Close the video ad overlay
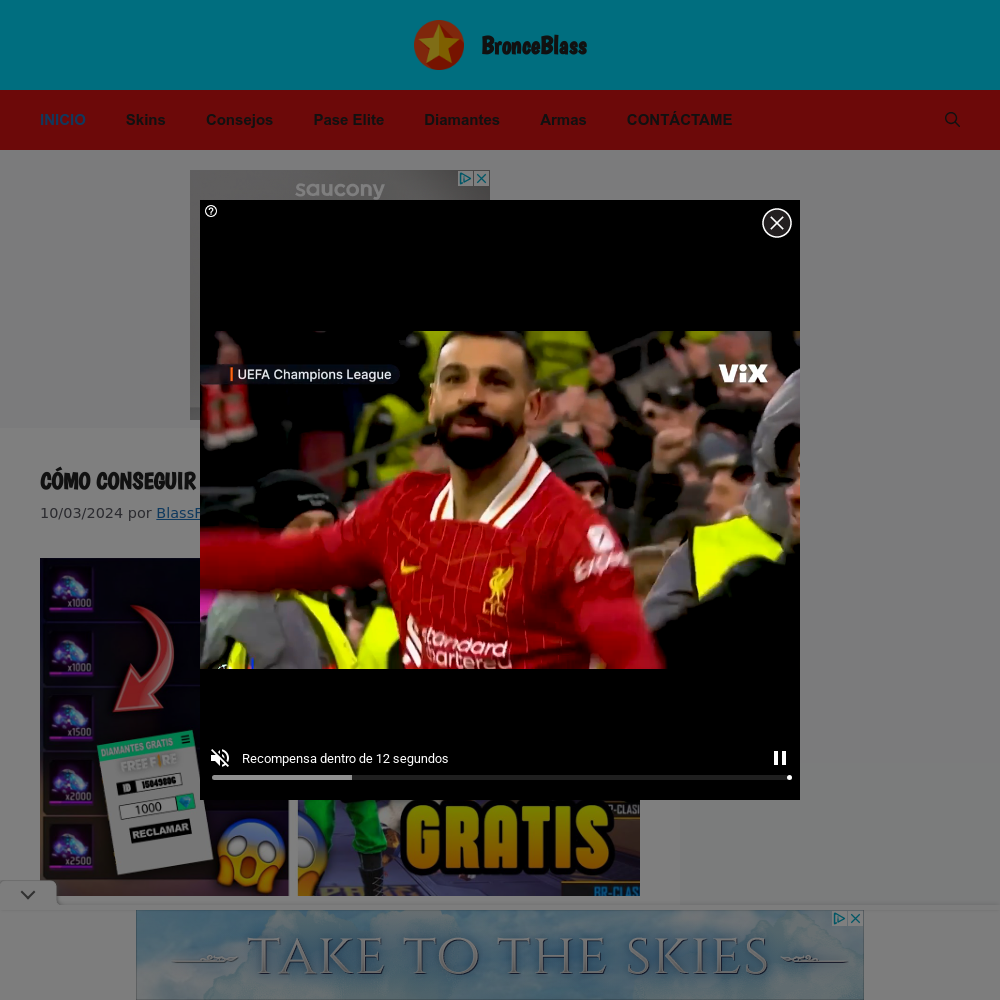 tap(777, 223)
